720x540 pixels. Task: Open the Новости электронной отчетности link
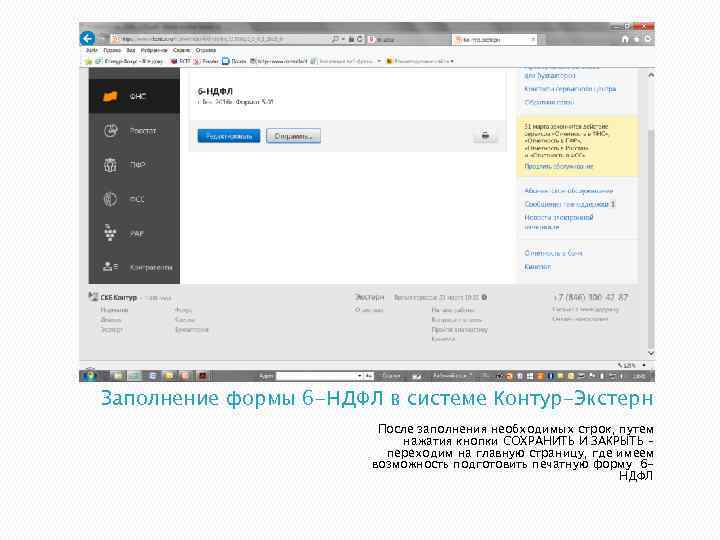tap(559, 222)
